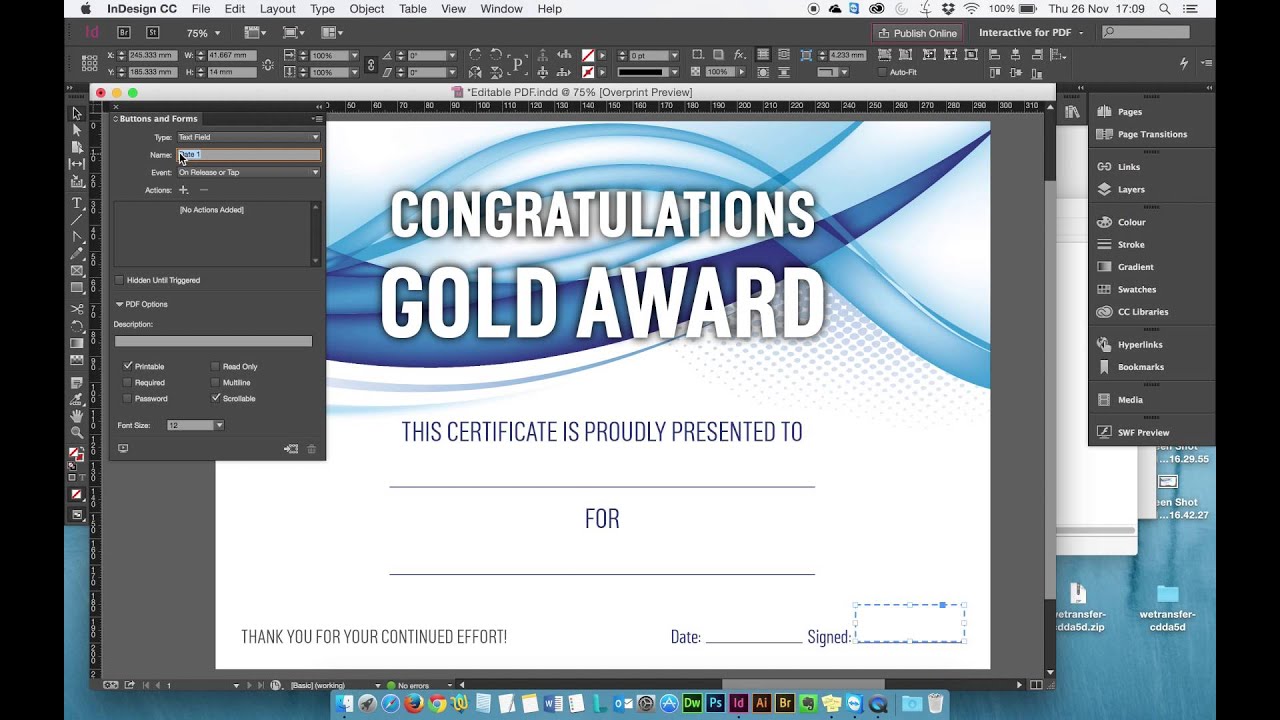Select the Hand tool

[x=77, y=416]
